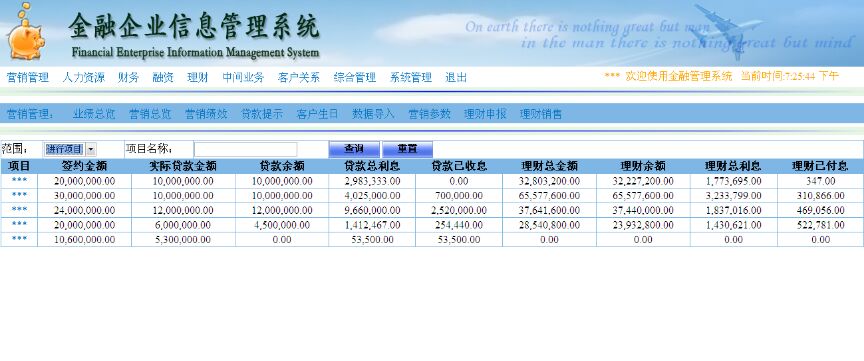Select the 1,412,467.00 interest cell
The height and width of the screenshot is (361, 864).
coord(372,225)
